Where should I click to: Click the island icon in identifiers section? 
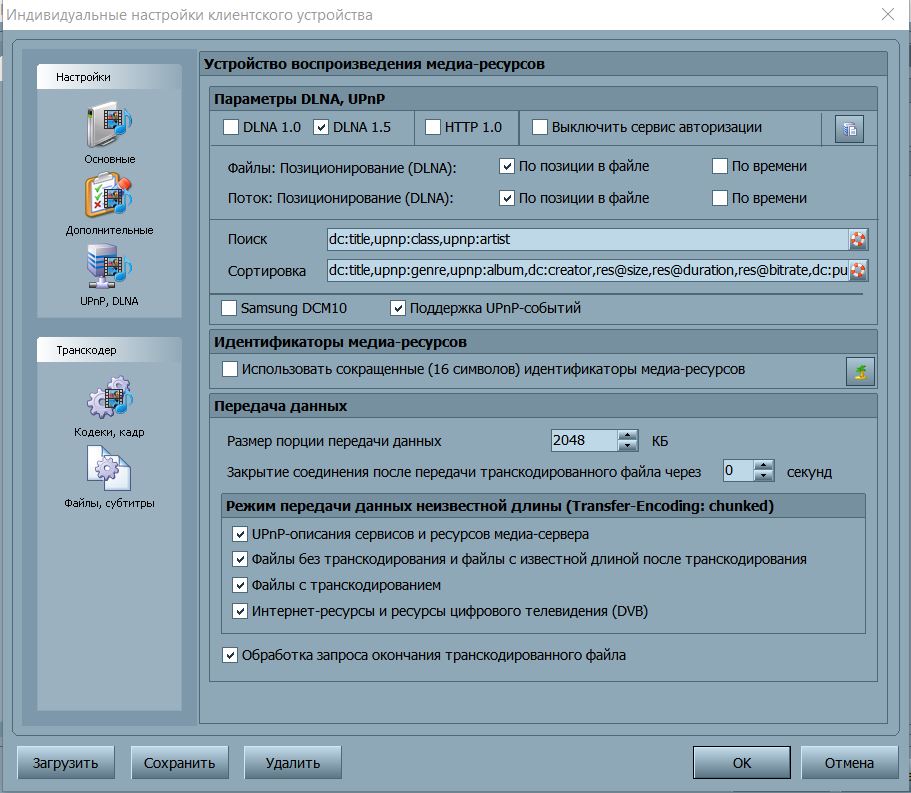859,371
